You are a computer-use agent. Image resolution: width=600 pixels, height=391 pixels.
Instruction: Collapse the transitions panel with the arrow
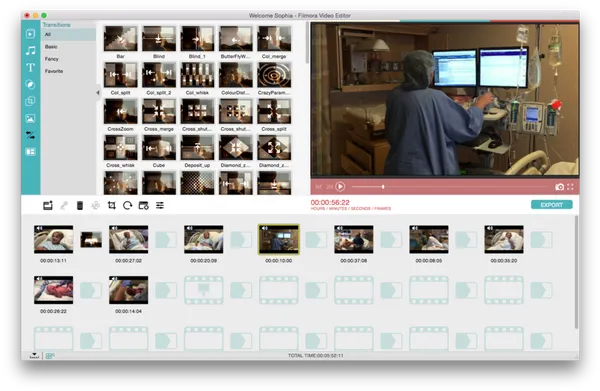point(98,92)
